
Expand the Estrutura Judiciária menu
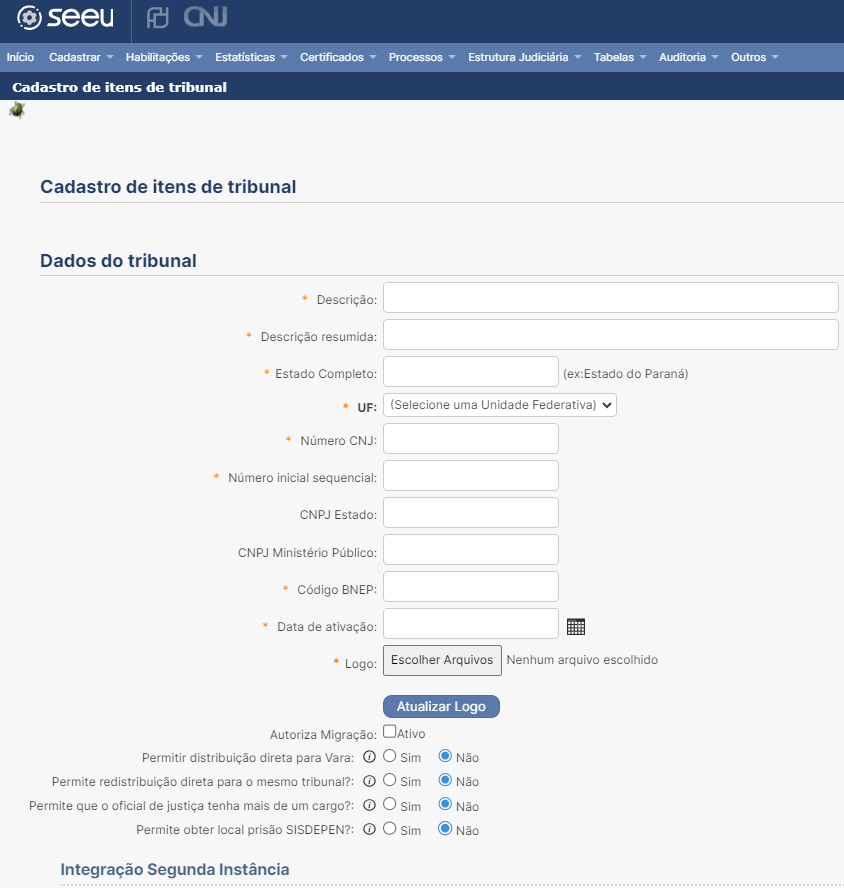pos(524,57)
